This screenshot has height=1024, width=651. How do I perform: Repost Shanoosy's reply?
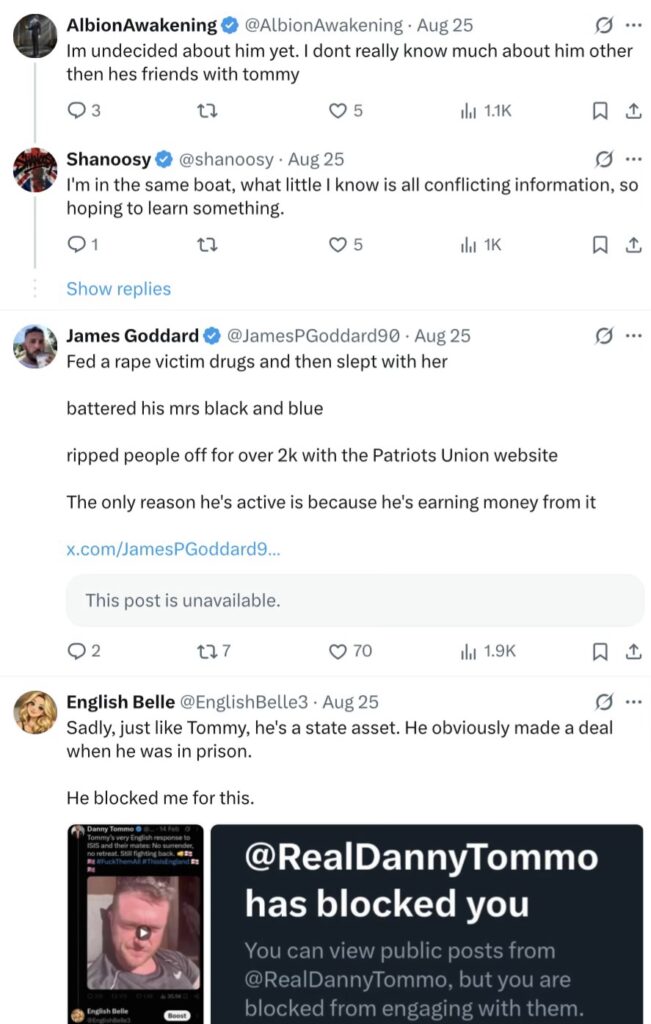pos(207,245)
